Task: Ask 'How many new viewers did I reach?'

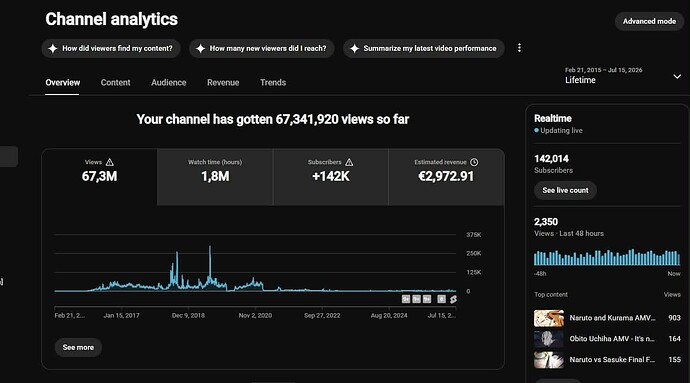Action: [262, 48]
